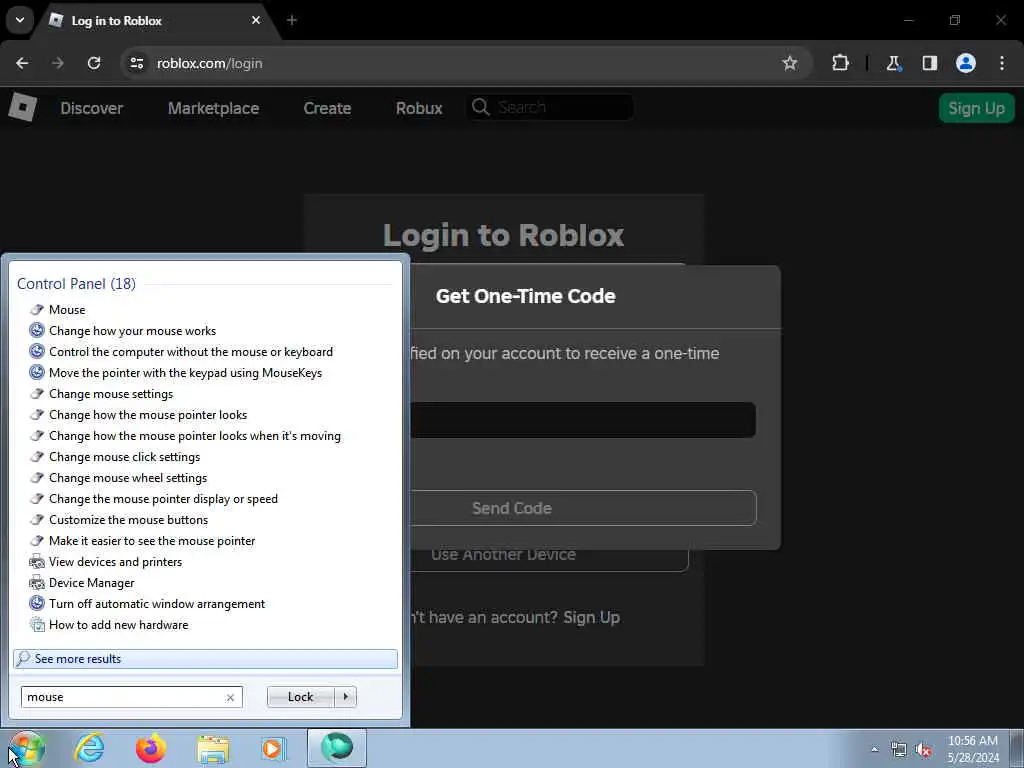Open Marketplace in Roblox navigation
The image size is (1024, 768).
point(214,108)
